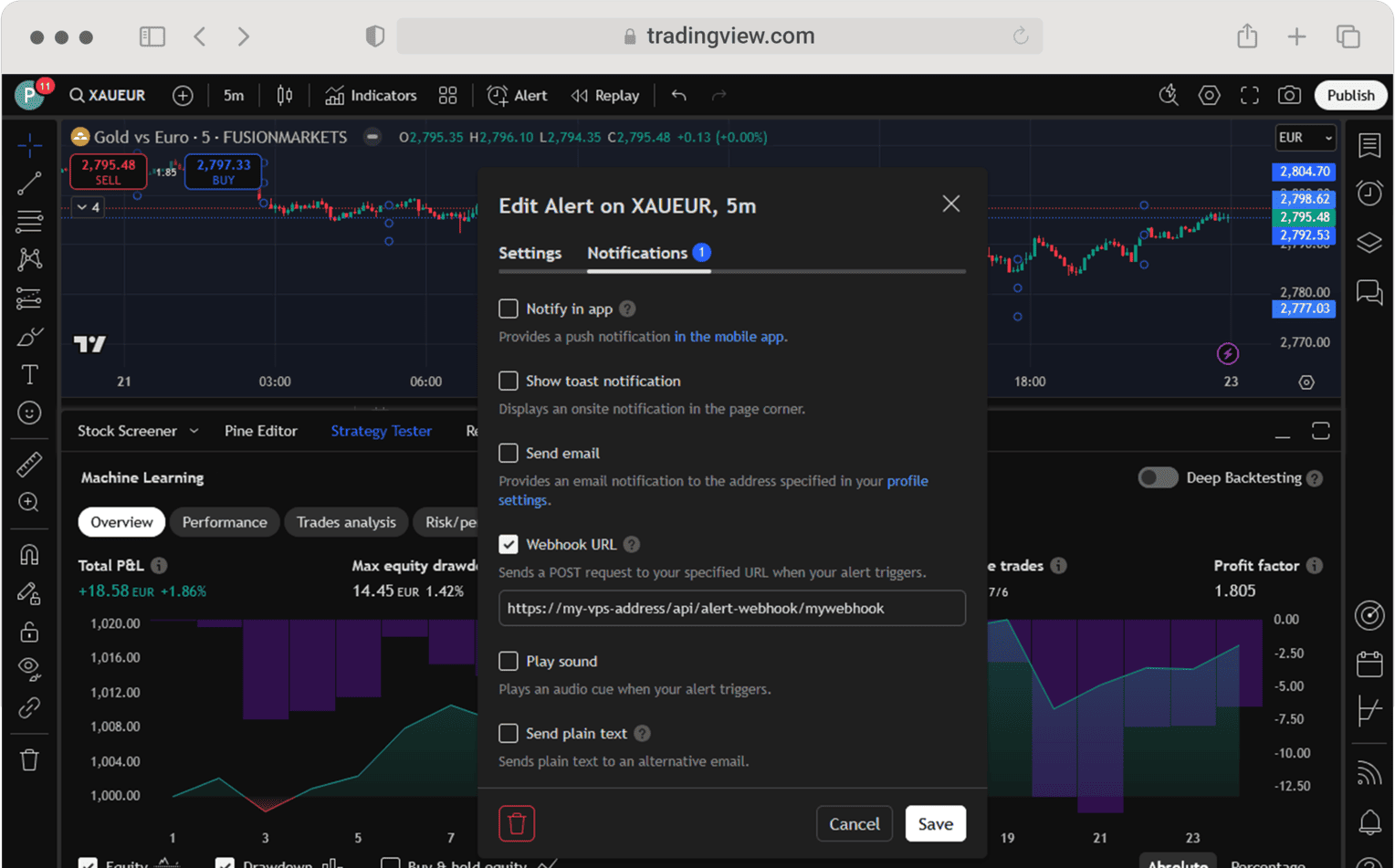Open the Trades analysis tab
This screenshot has height=868, width=1395.
(x=346, y=522)
